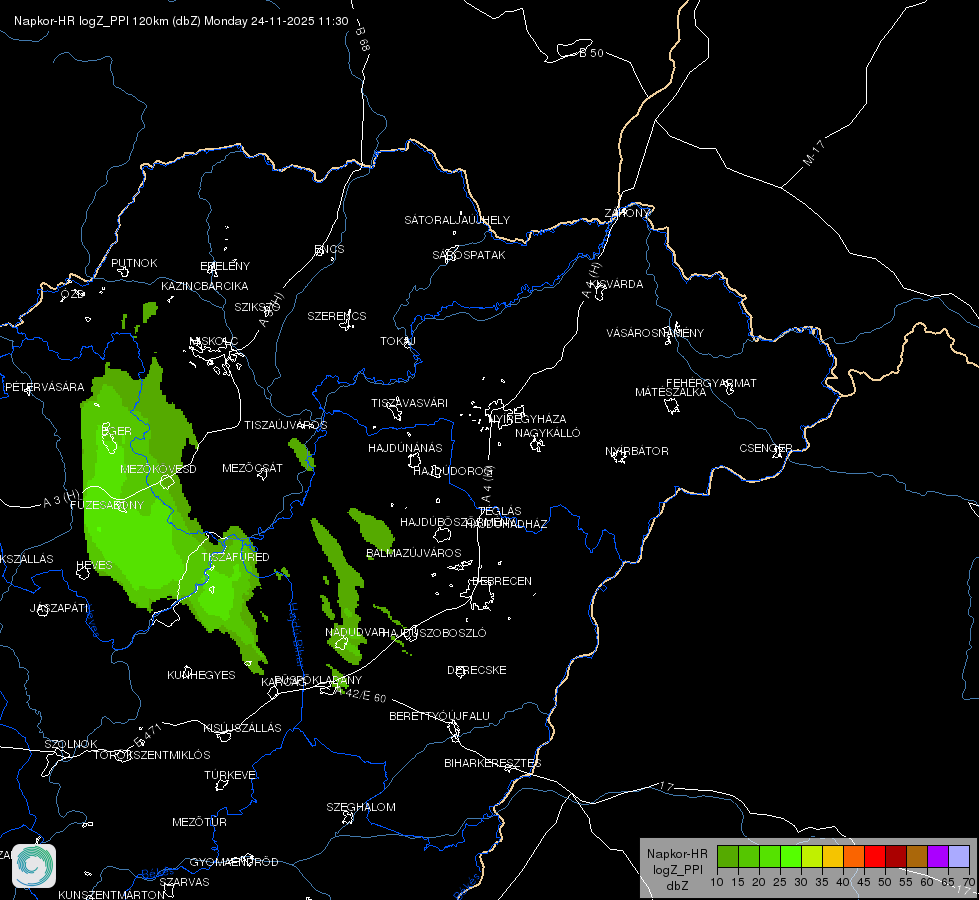Click the dark red 50–55 dBZ swatch

coord(896,857)
